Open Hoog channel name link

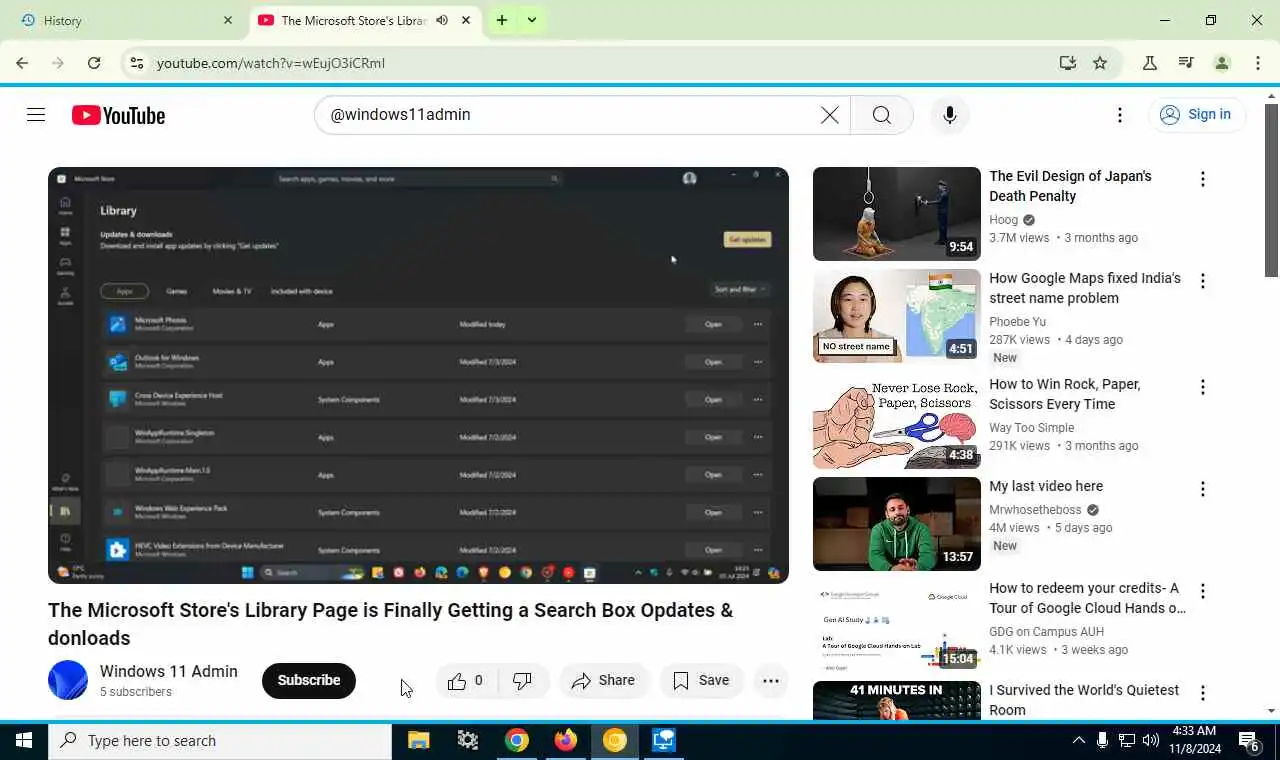click(x=1003, y=220)
